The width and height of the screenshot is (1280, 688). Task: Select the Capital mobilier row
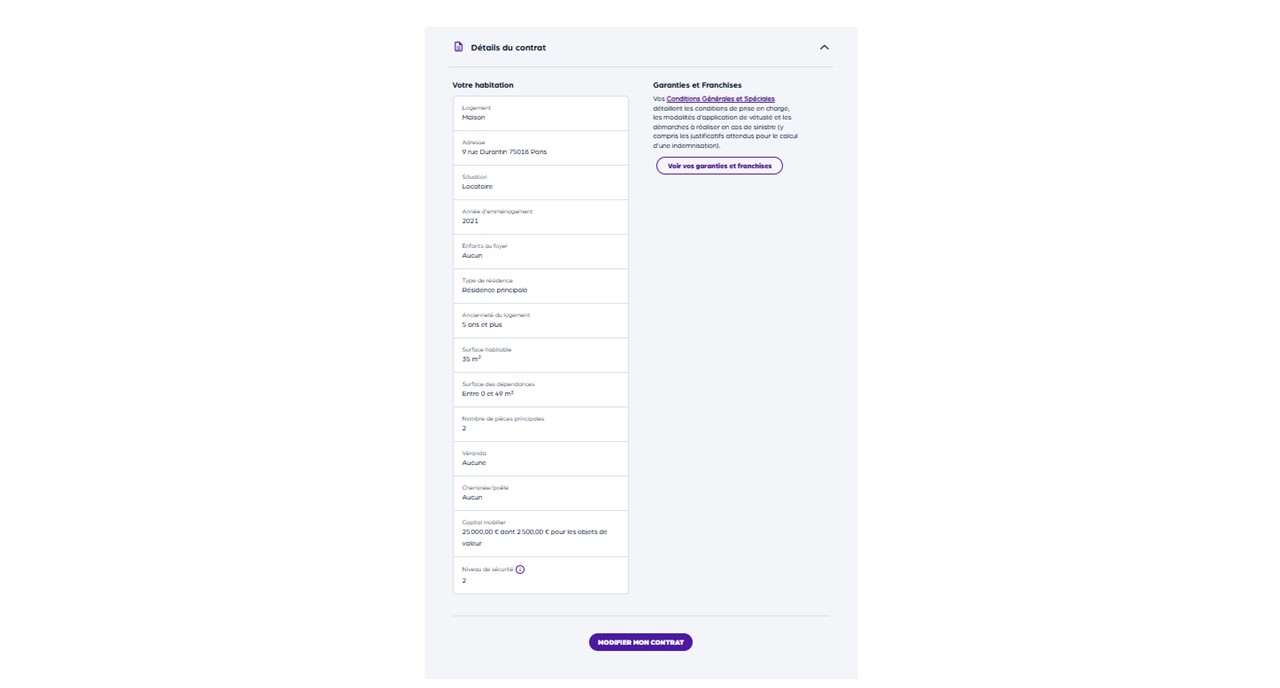(x=540, y=533)
